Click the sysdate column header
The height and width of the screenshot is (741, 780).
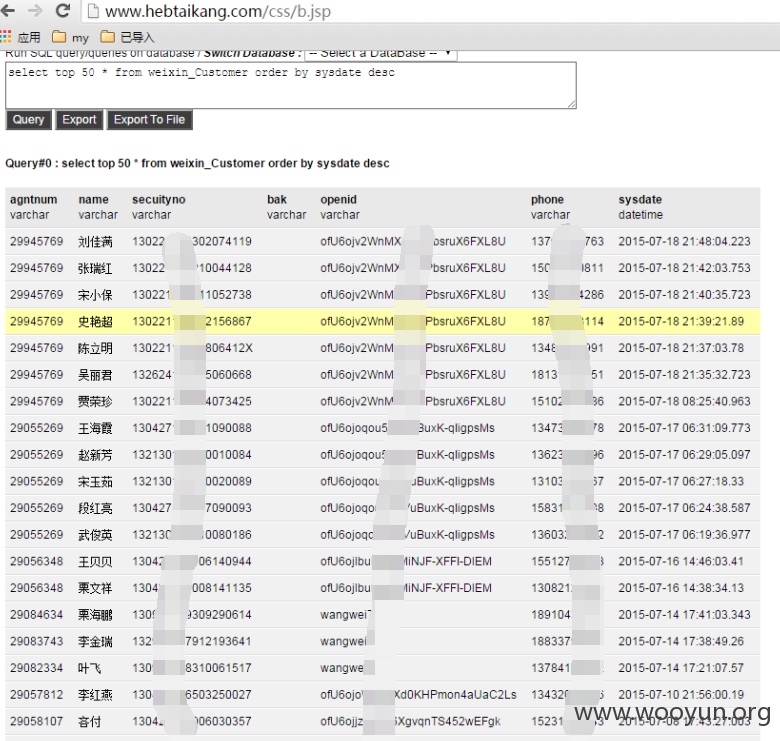(640, 199)
